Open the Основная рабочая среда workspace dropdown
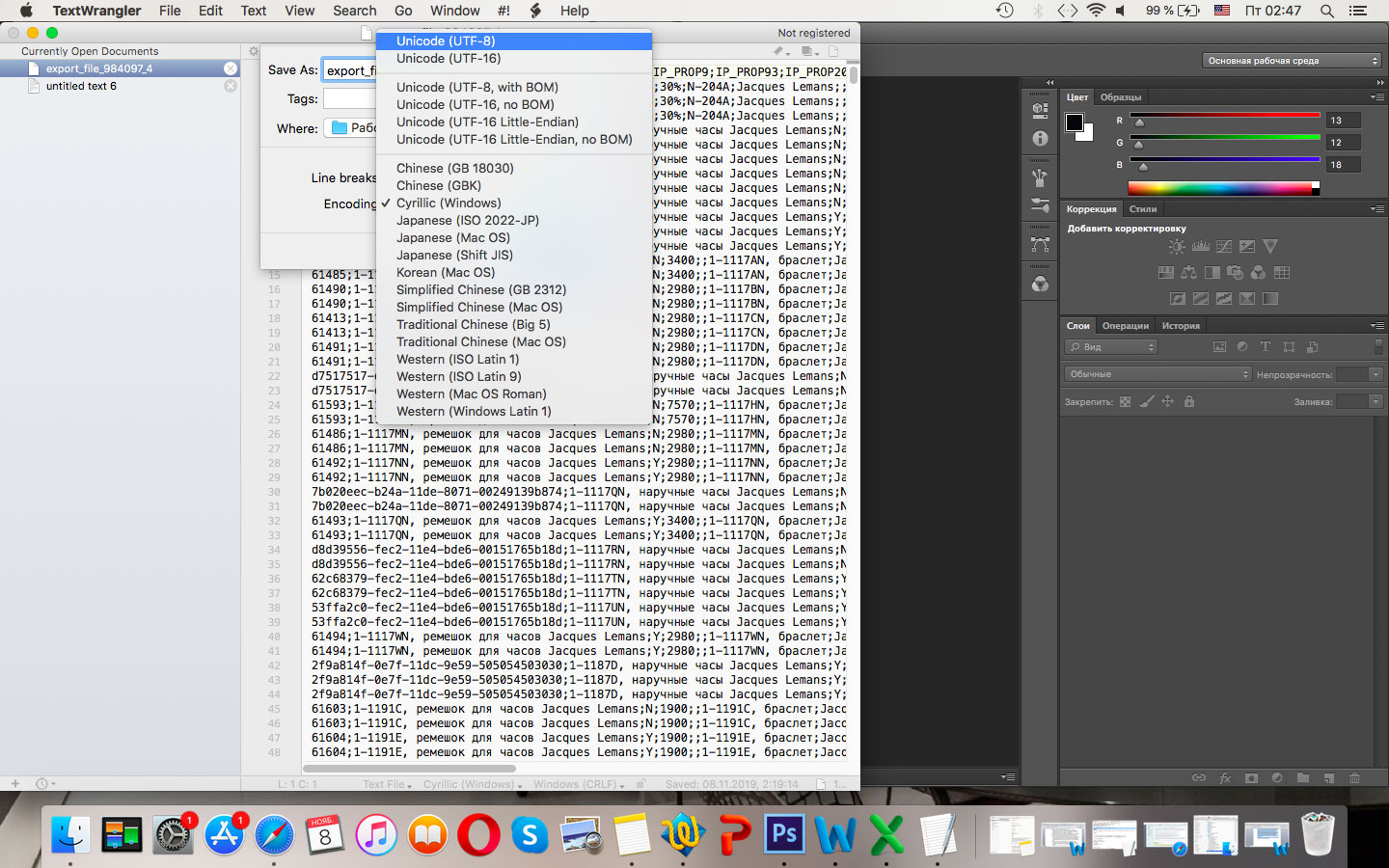 (x=1292, y=61)
